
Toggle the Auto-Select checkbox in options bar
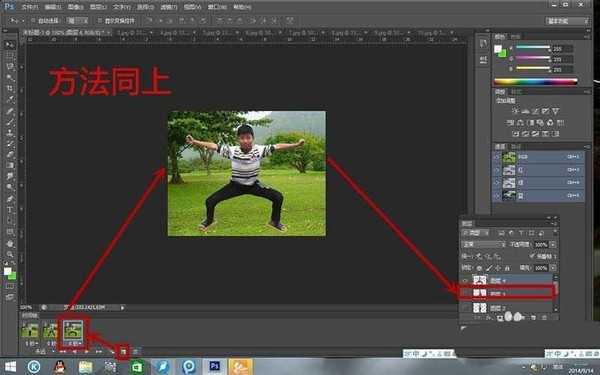pyautogui.click(x=33, y=21)
